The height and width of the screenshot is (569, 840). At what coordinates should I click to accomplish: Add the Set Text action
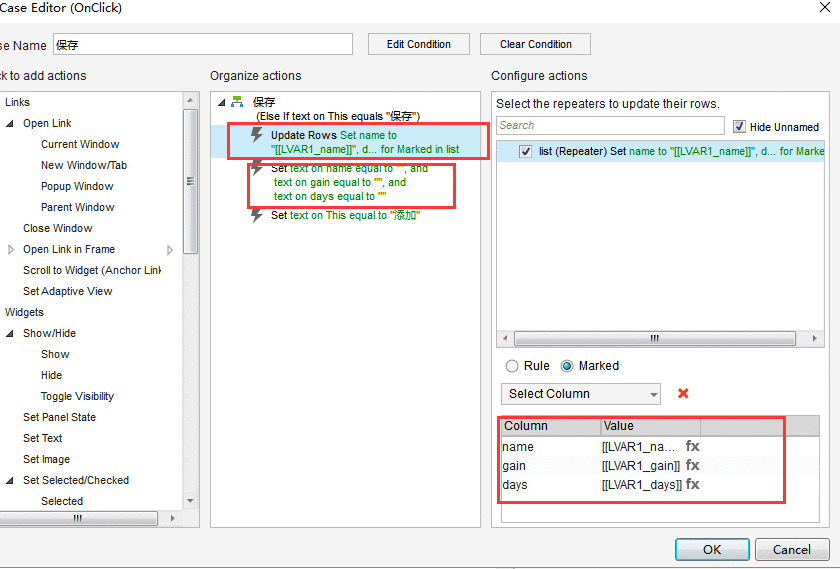click(43, 438)
